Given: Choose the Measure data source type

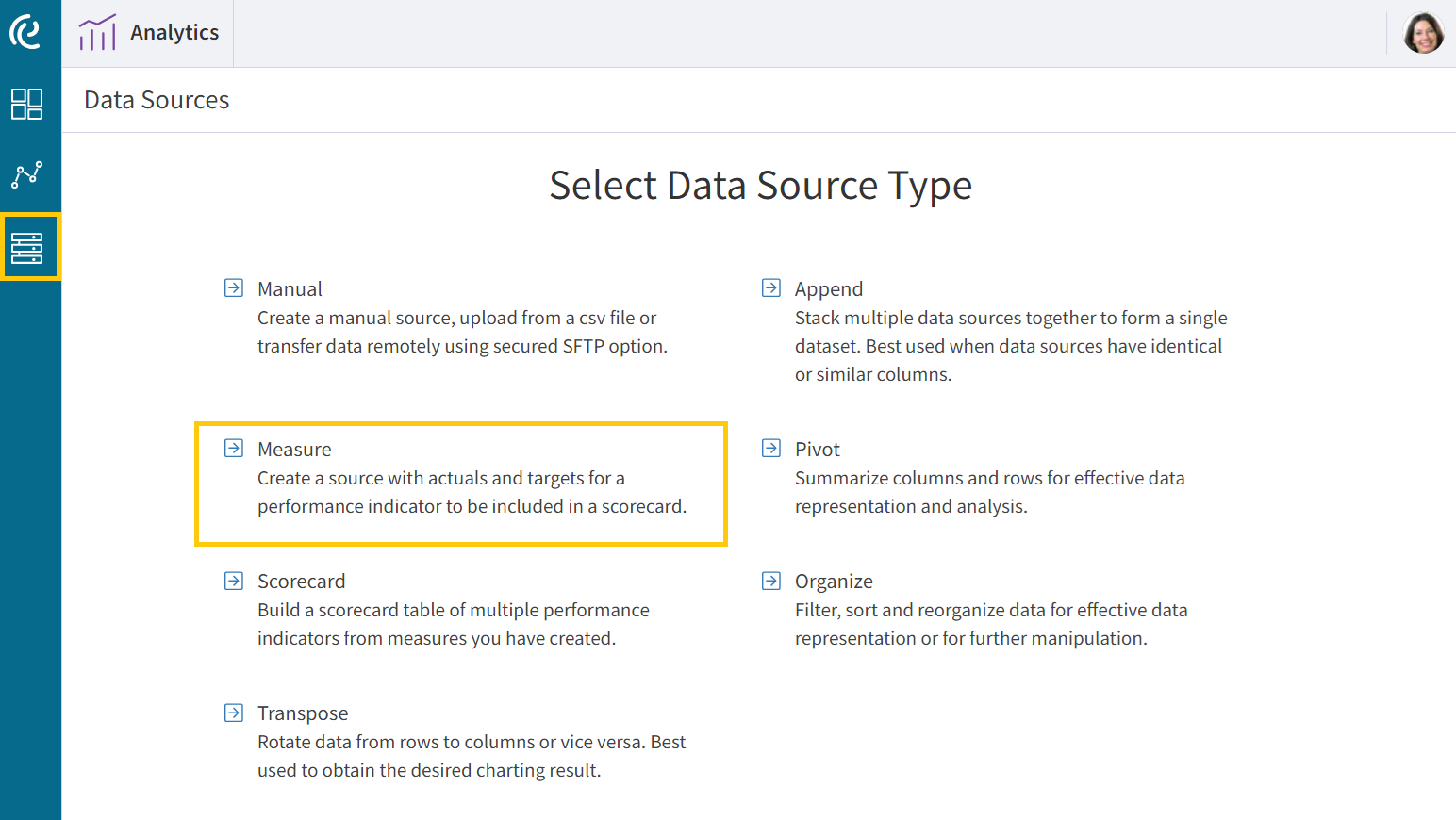Looking at the screenshot, I should pos(294,449).
